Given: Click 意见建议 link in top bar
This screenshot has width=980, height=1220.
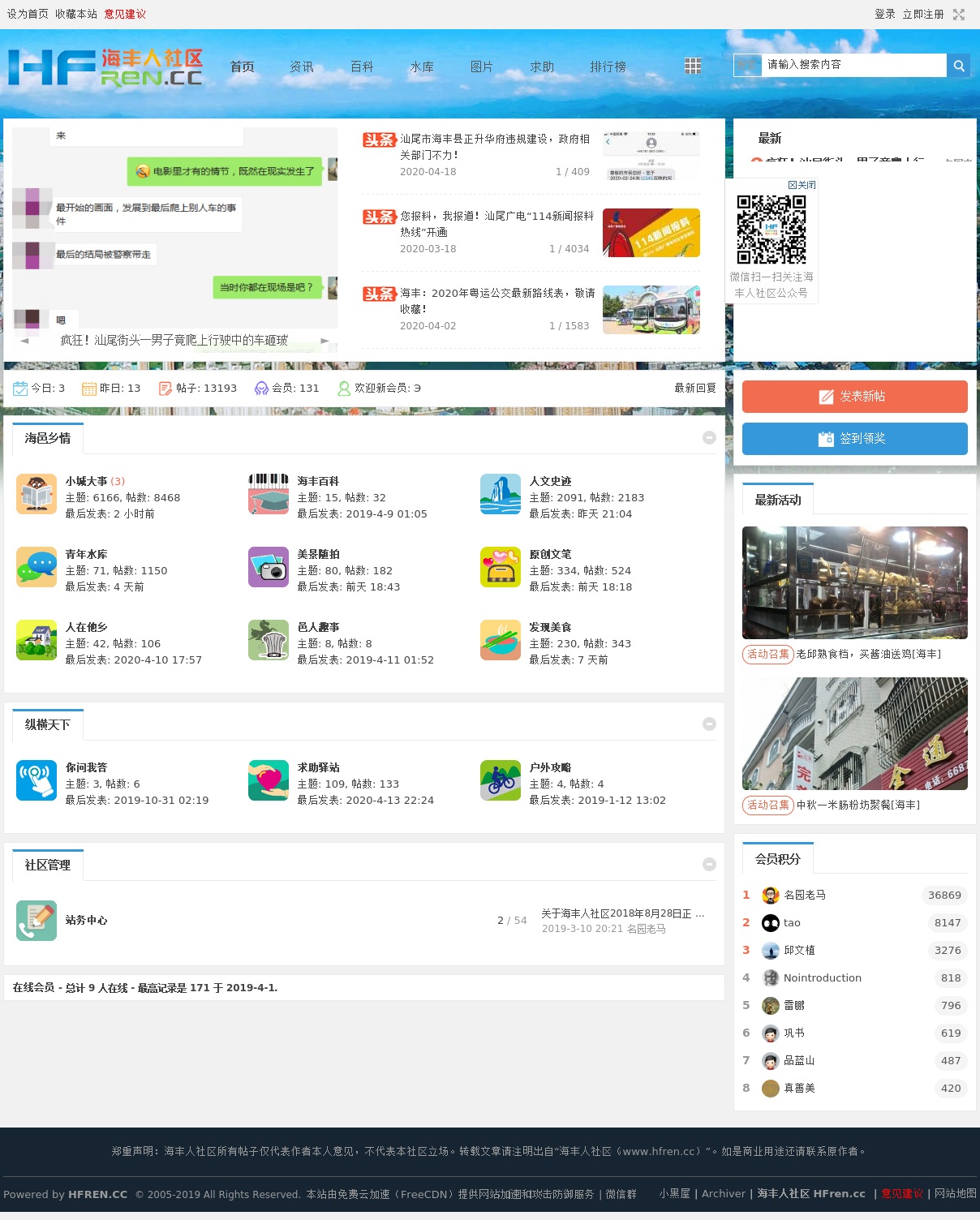Looking at the screenshot, I should point(125,15).
